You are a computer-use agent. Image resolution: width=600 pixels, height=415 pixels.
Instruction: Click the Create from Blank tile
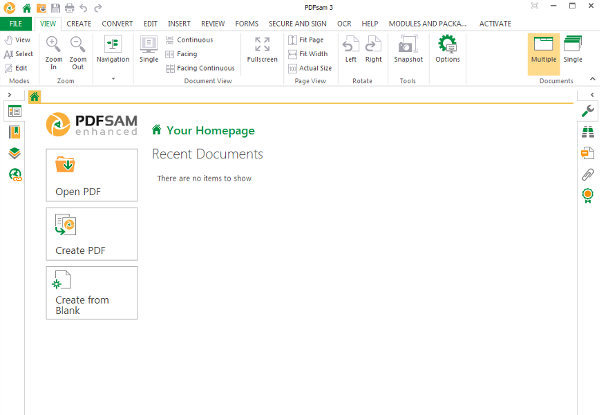click(x=92, y=293)
